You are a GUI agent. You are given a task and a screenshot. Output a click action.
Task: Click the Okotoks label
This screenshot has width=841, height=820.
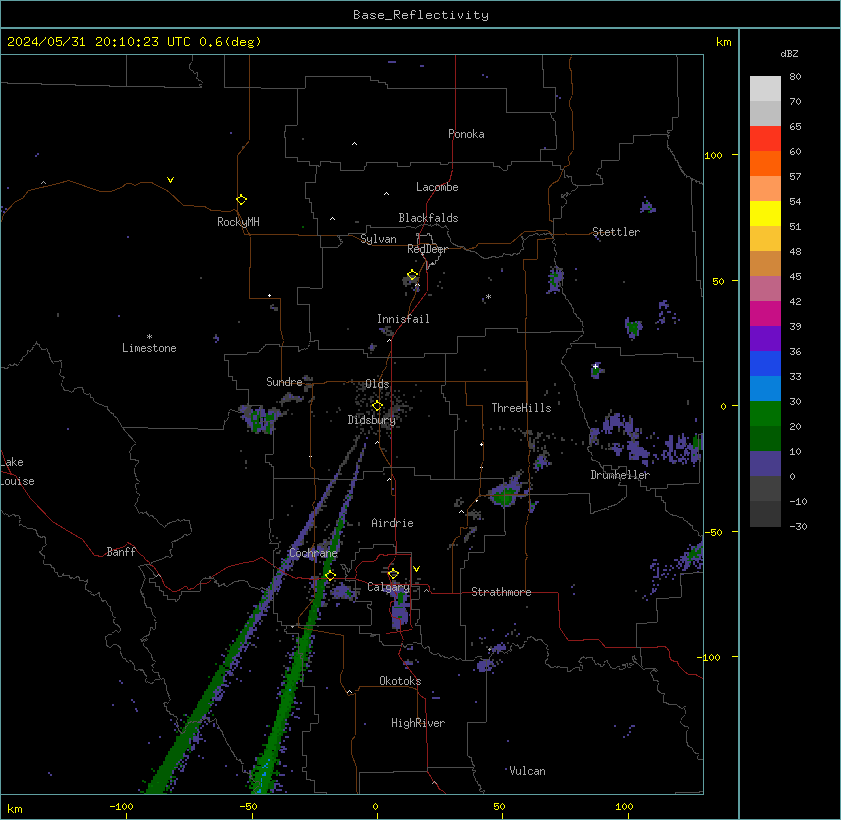pyautogui.click(x=400, y=681)
